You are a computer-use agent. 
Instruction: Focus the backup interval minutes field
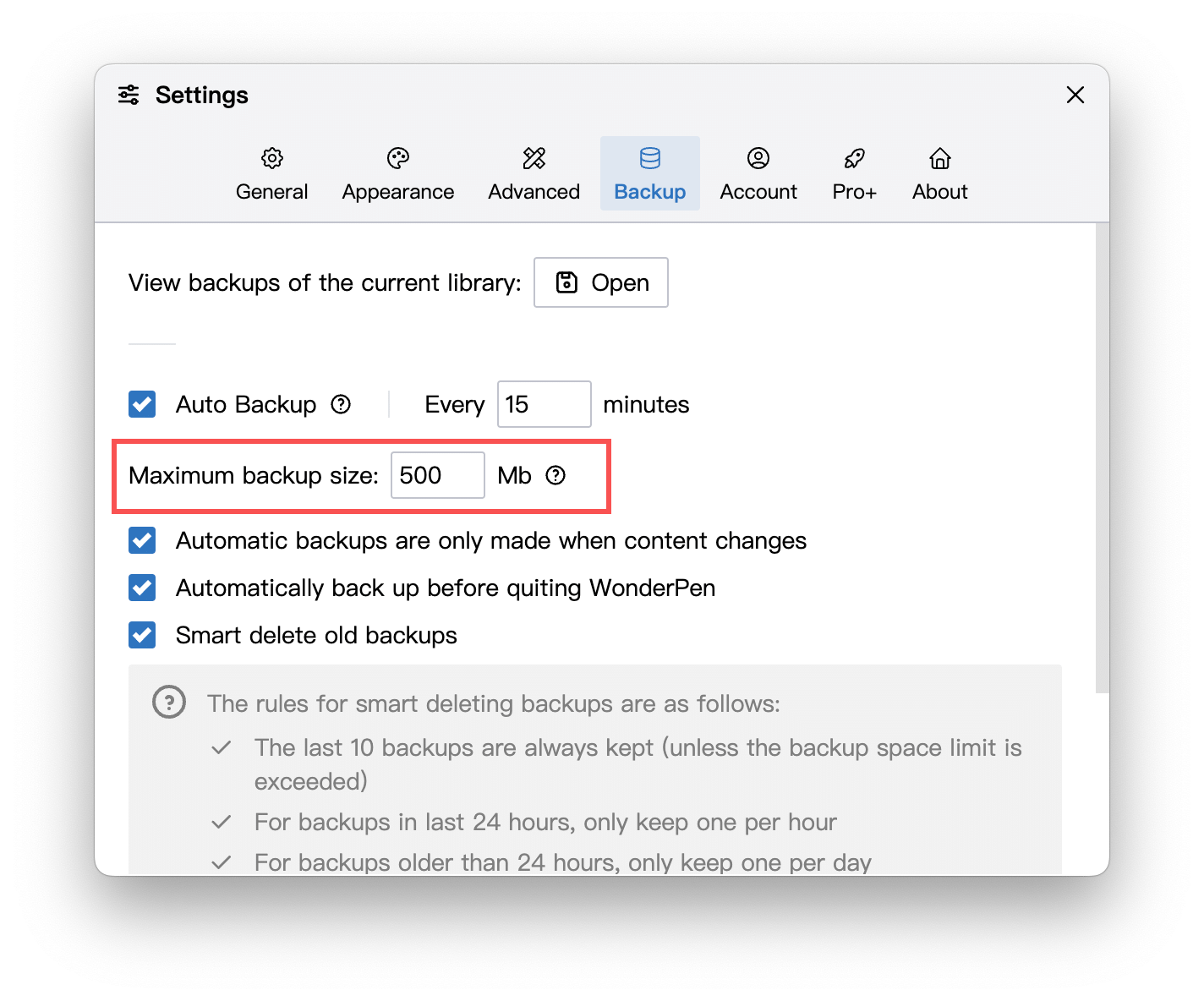pyautogui.click(x=544, y=404)
